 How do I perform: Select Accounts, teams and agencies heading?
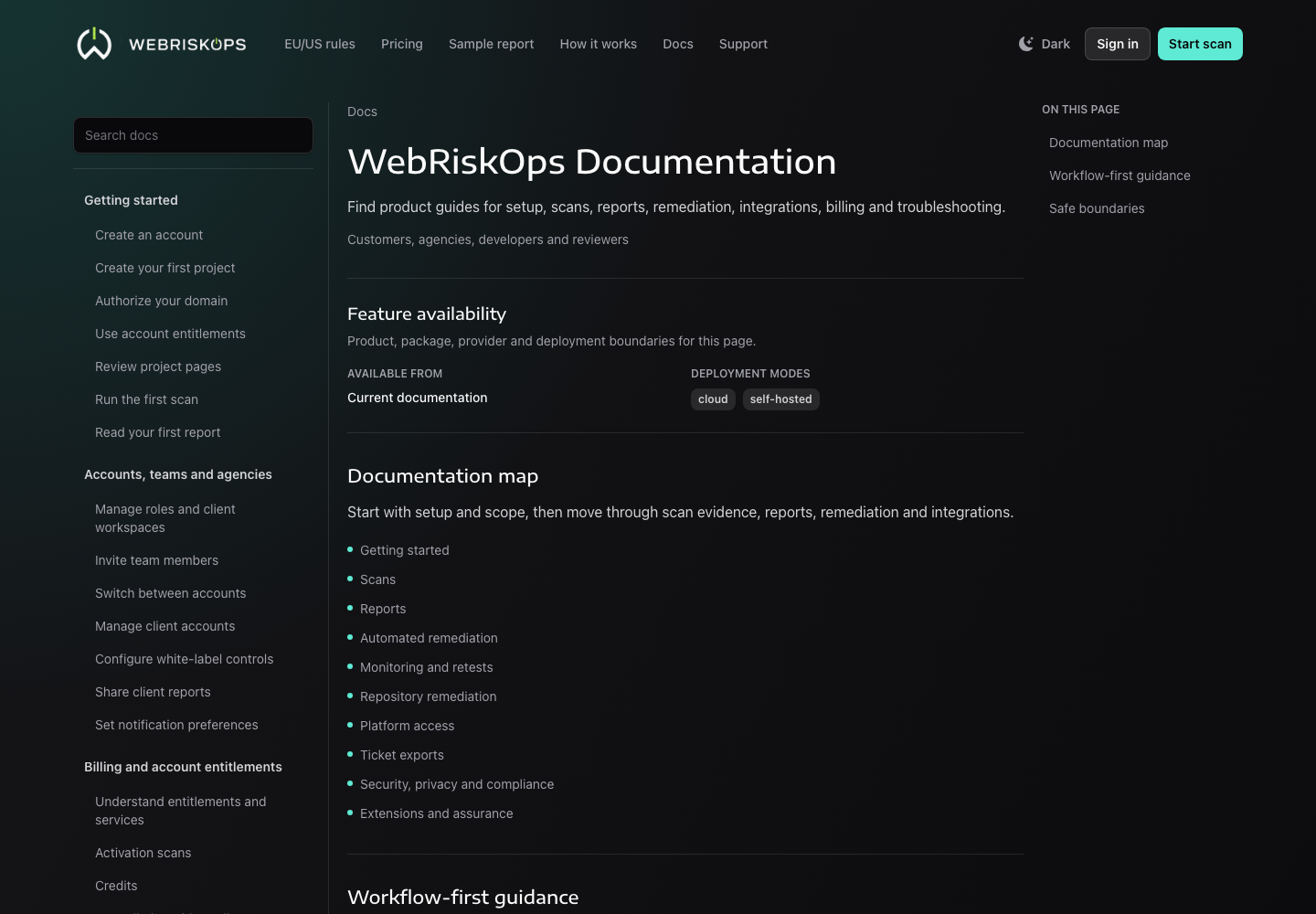tap(178, 474)
